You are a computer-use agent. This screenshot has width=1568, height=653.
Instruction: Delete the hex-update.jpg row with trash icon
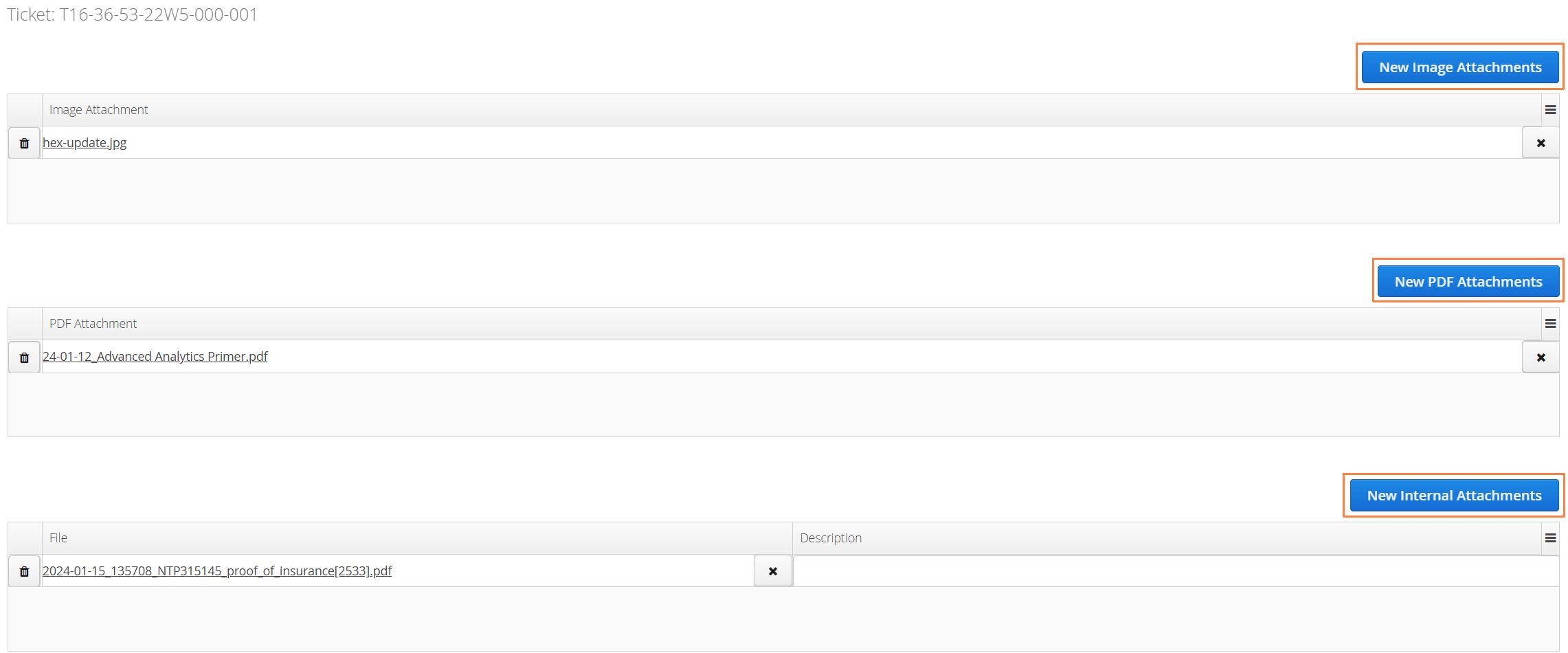(x=24, y=143)
